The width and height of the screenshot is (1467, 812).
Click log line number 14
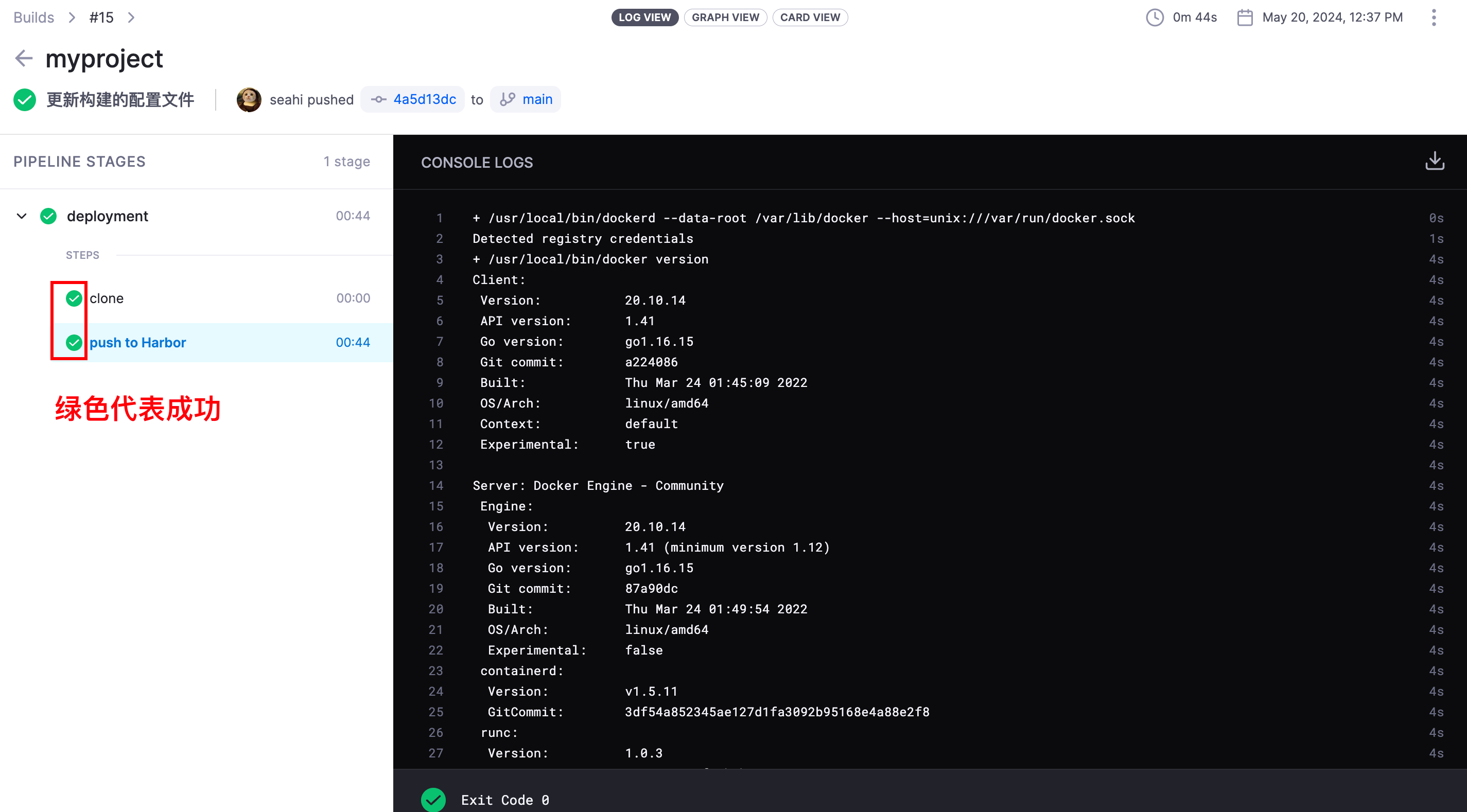[435, 486]
